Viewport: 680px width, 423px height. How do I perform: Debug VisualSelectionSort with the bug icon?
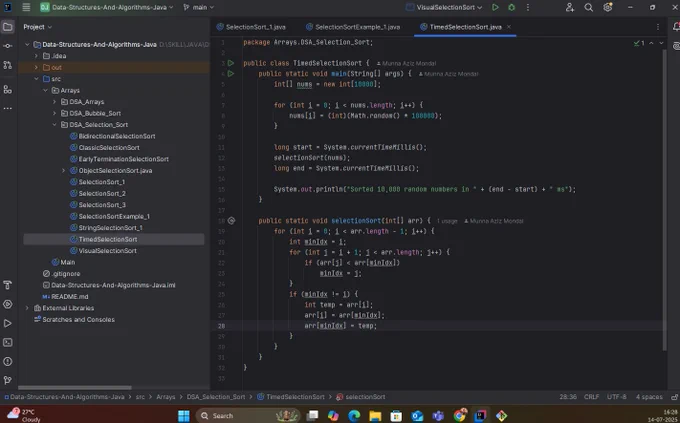pyautogui.click(x=512, y=7)
